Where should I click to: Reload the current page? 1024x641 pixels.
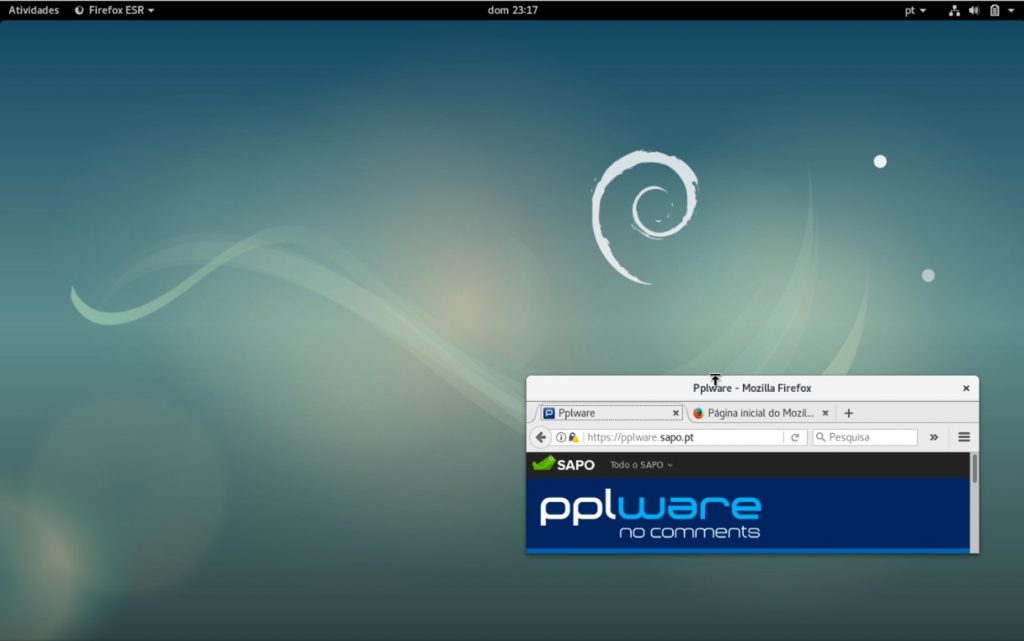[x=794, y=437]
